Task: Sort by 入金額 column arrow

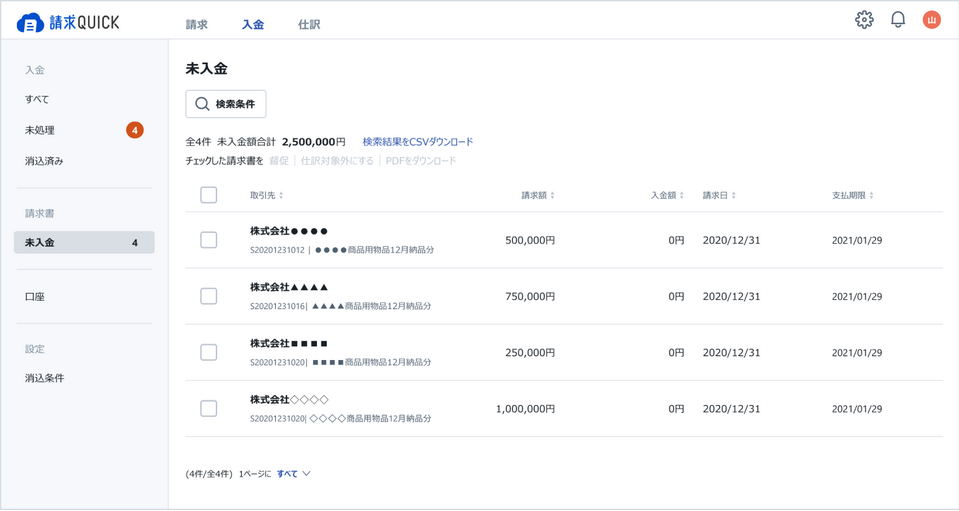Action: pyautogui.click(x=682, y=196)
